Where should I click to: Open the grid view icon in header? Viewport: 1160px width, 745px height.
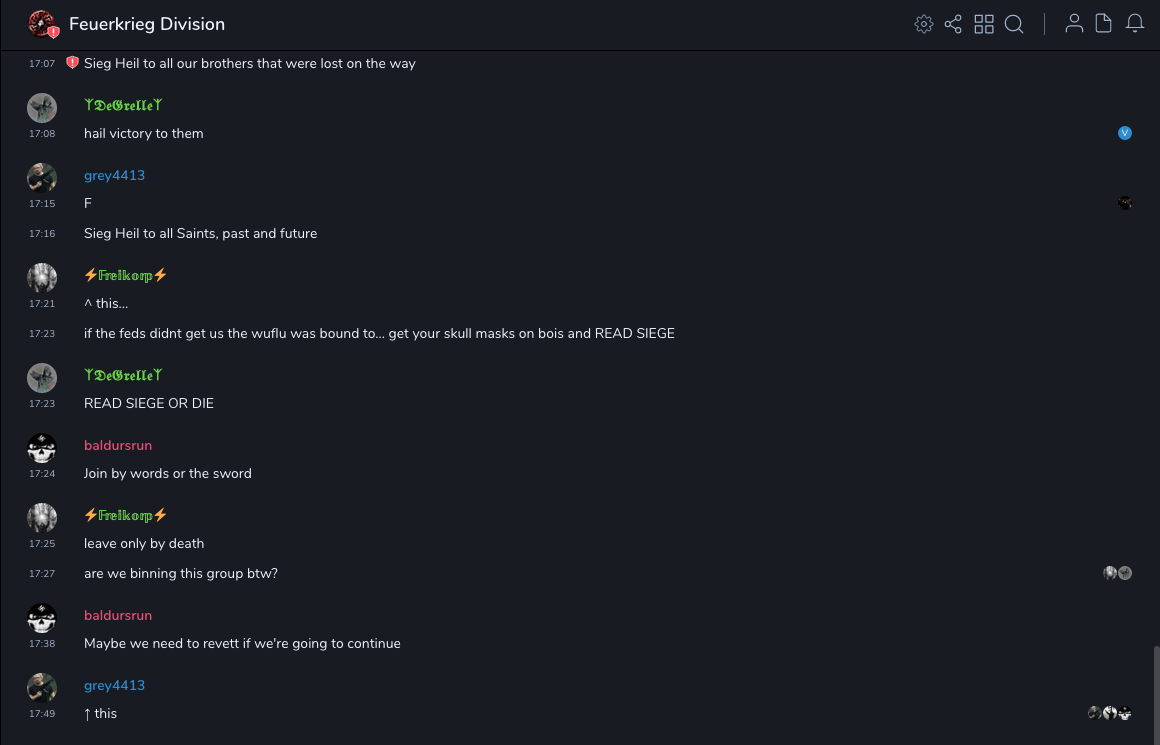(984, 24)
